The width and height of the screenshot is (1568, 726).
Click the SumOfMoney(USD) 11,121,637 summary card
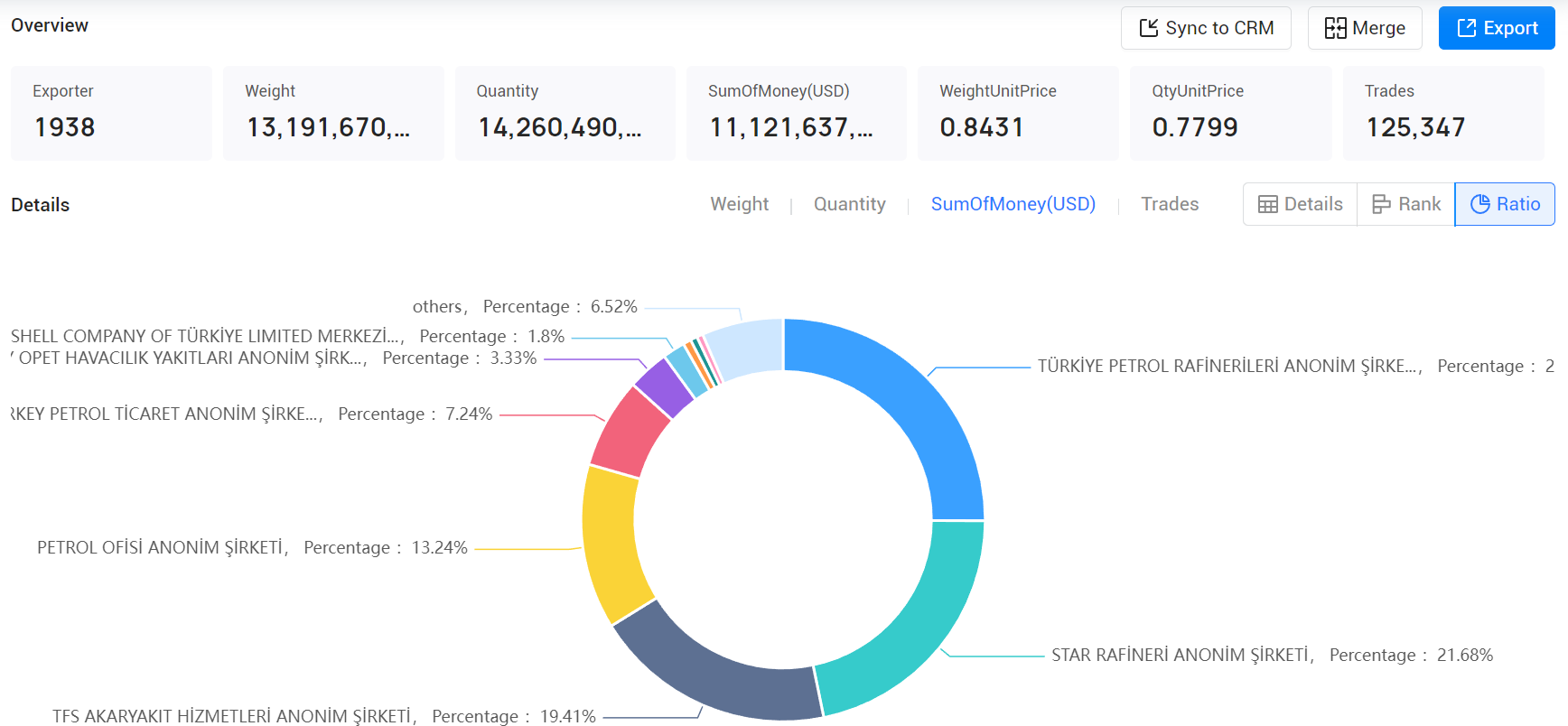click(797, 113)
